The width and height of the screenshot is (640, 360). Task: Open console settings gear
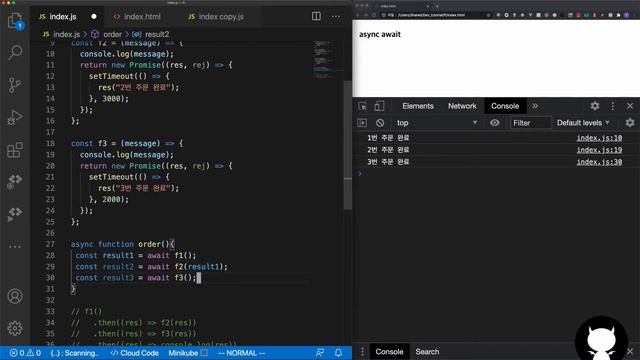[630, 123]
